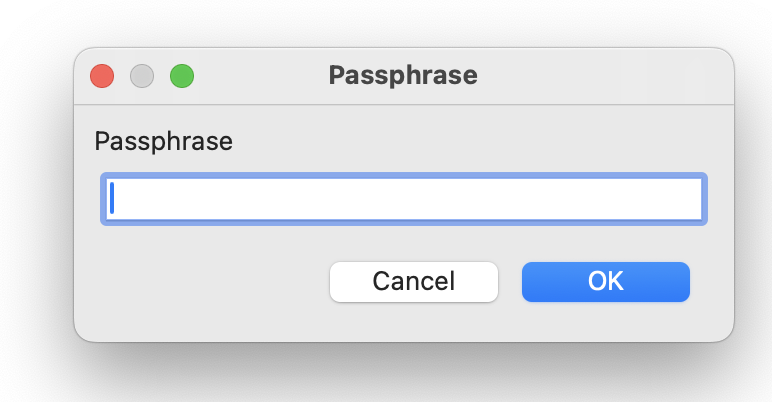
Task: Select the focused blue-outlined text box
Action: click(404, 199)
